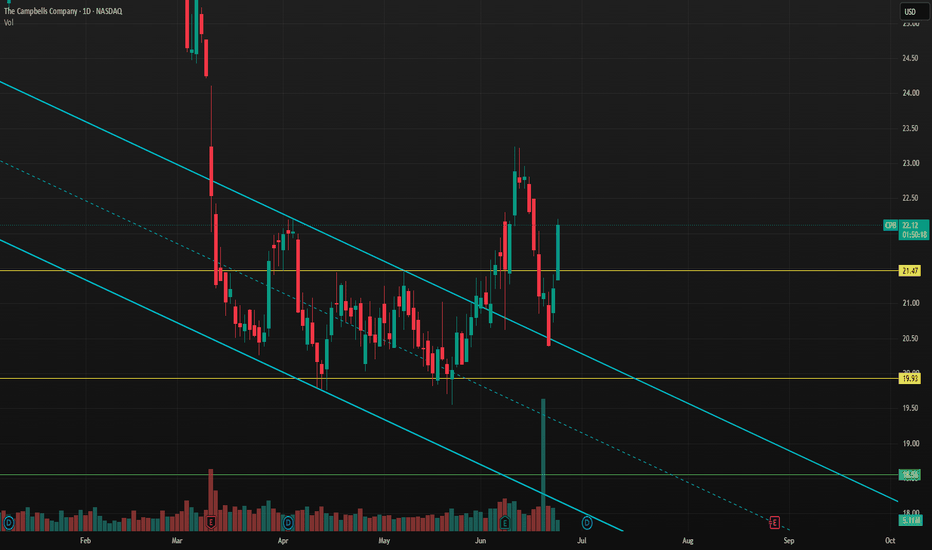Screen dimensions: 932x550
Task: Click the CPB ticker tag on price axis
Action: tap(890, 225)
